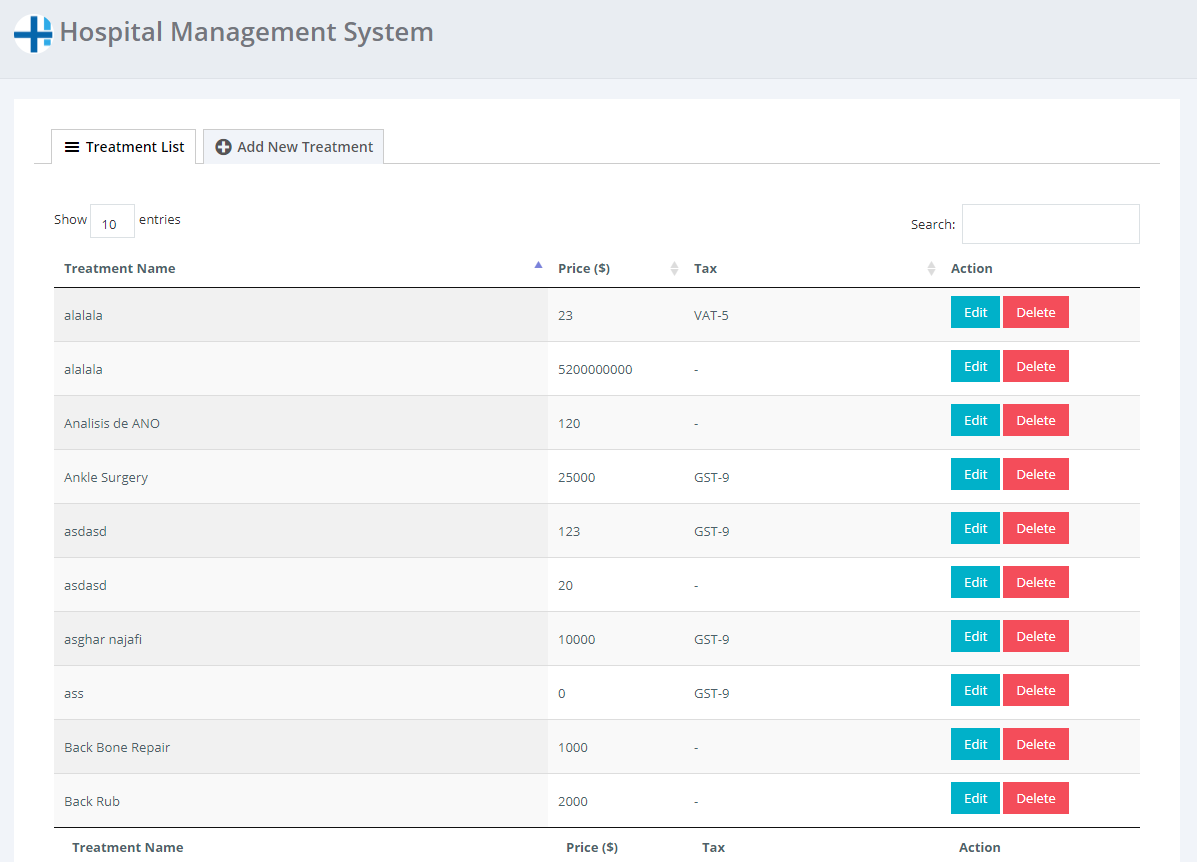Delete the Ankle Surgery treatment
1197x862 pixels.
pyautogui.click(x=1035, y=474)
